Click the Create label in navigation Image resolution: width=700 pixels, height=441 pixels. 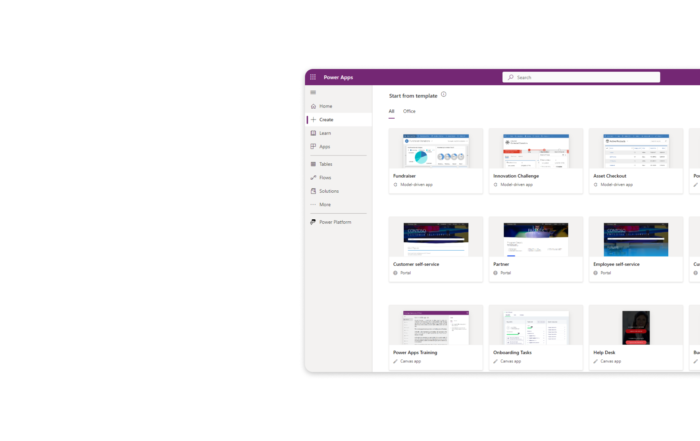pyautogui.click(x=326, y=120)
